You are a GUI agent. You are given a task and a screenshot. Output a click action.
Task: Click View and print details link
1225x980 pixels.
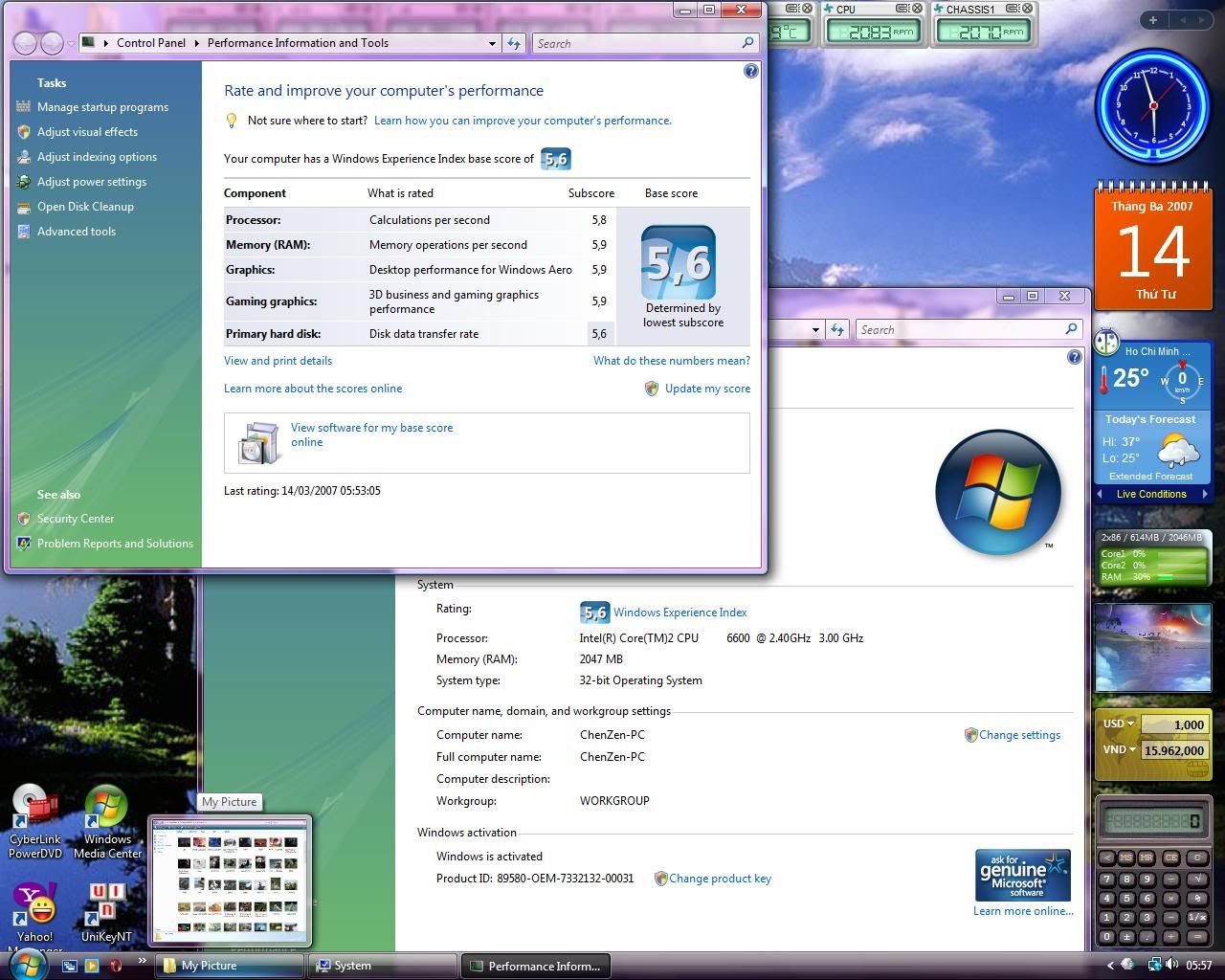click(x=278, y=361)
